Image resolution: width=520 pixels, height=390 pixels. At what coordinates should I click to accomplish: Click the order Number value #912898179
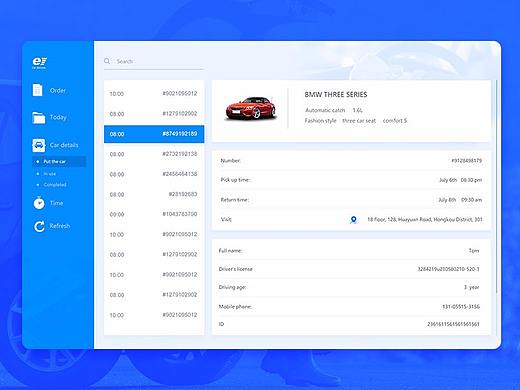click(x=466, y=161)
